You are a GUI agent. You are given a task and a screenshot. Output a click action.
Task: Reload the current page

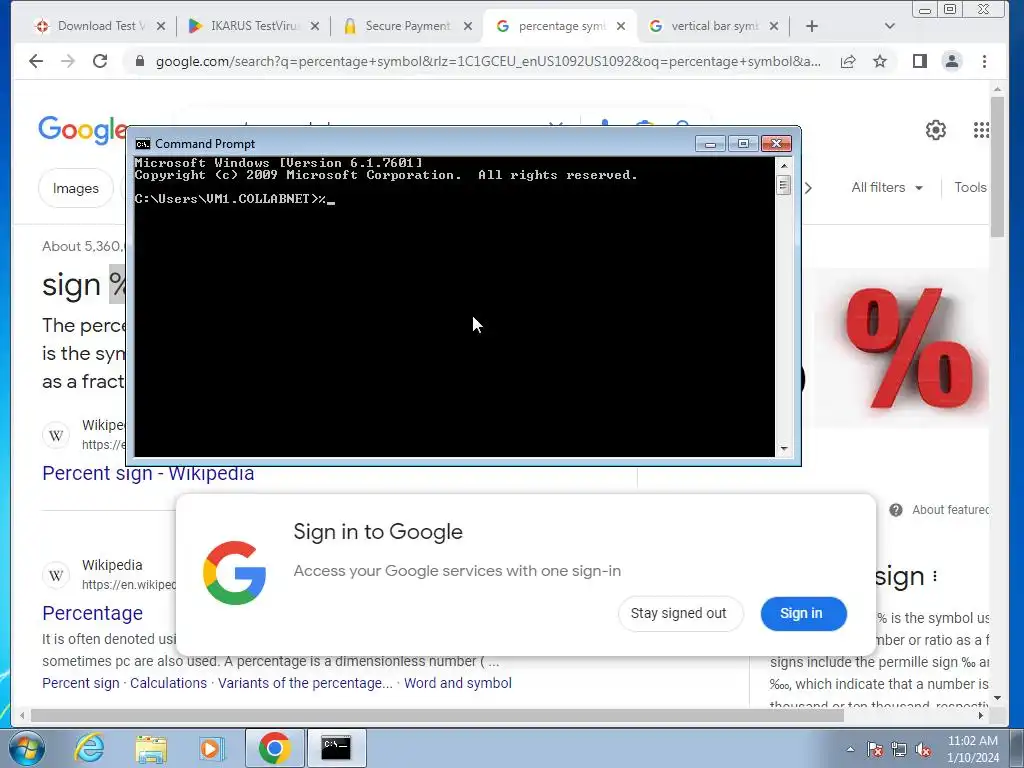[x=100, y=61]
